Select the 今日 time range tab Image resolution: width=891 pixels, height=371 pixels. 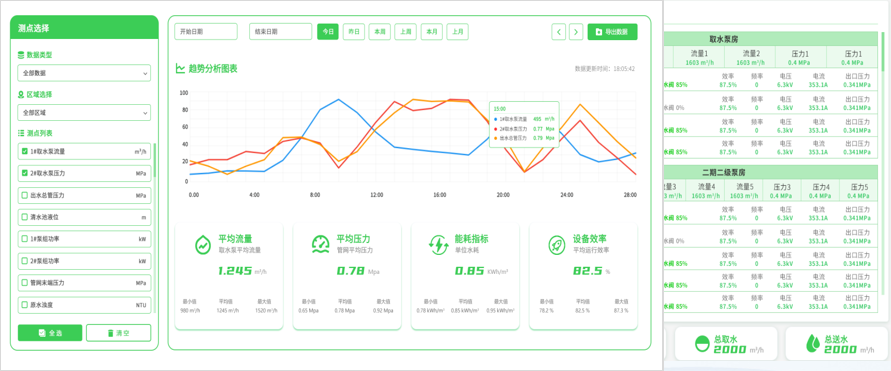(328, 32)
